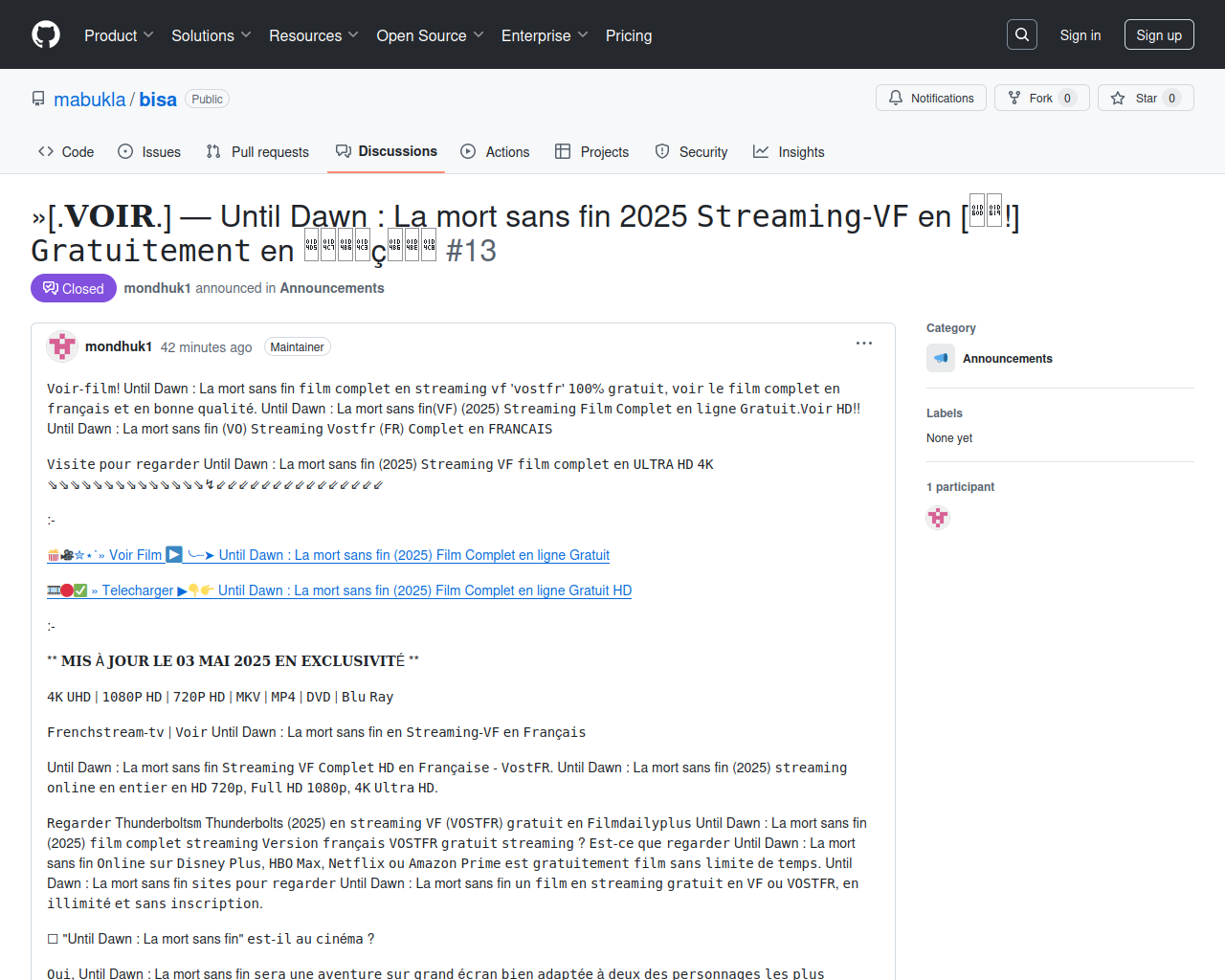Open the Actions tab

(495, 151)
